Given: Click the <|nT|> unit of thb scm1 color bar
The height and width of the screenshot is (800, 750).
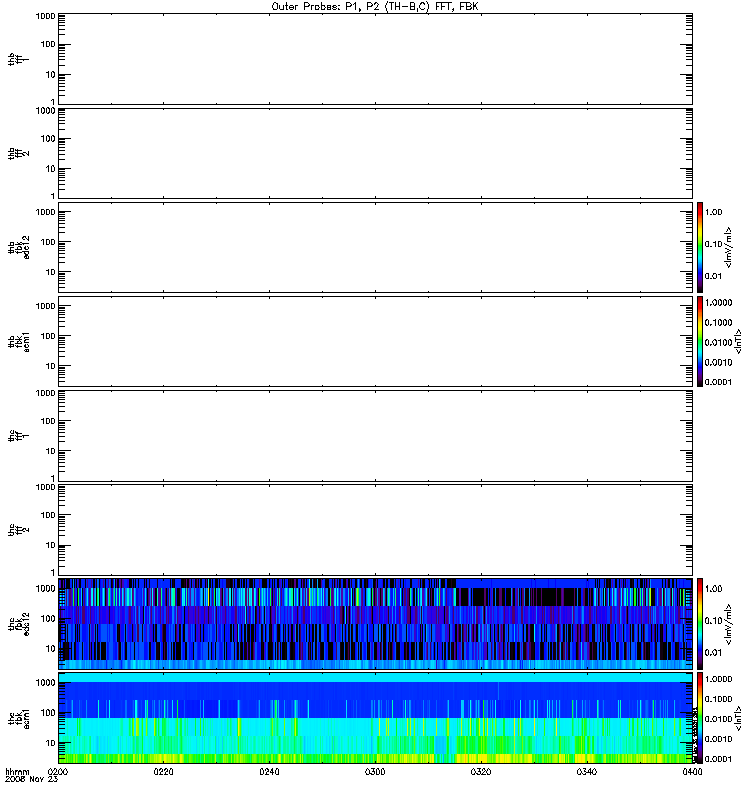Looking at the screenshot, I should 738,341.
